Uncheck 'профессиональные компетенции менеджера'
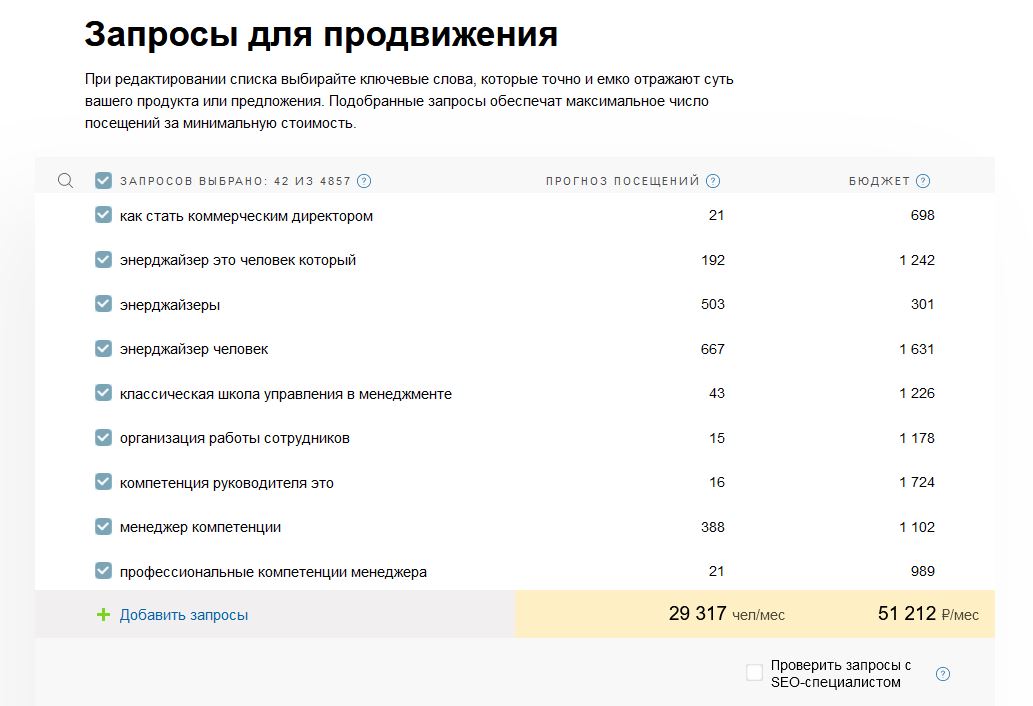Image resolution: width=1033 pixels, height=706 pixels. (101, 571)
